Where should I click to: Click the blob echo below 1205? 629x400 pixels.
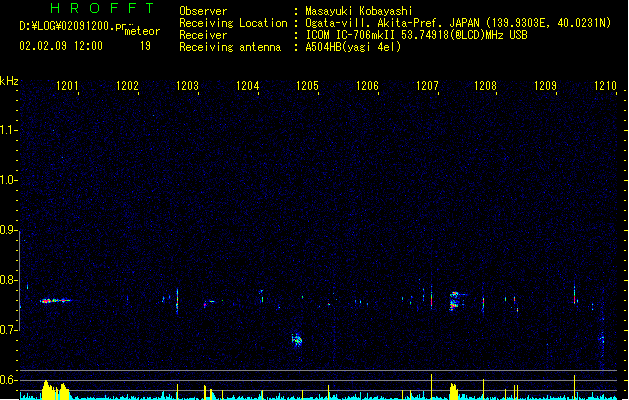[297, 340]
